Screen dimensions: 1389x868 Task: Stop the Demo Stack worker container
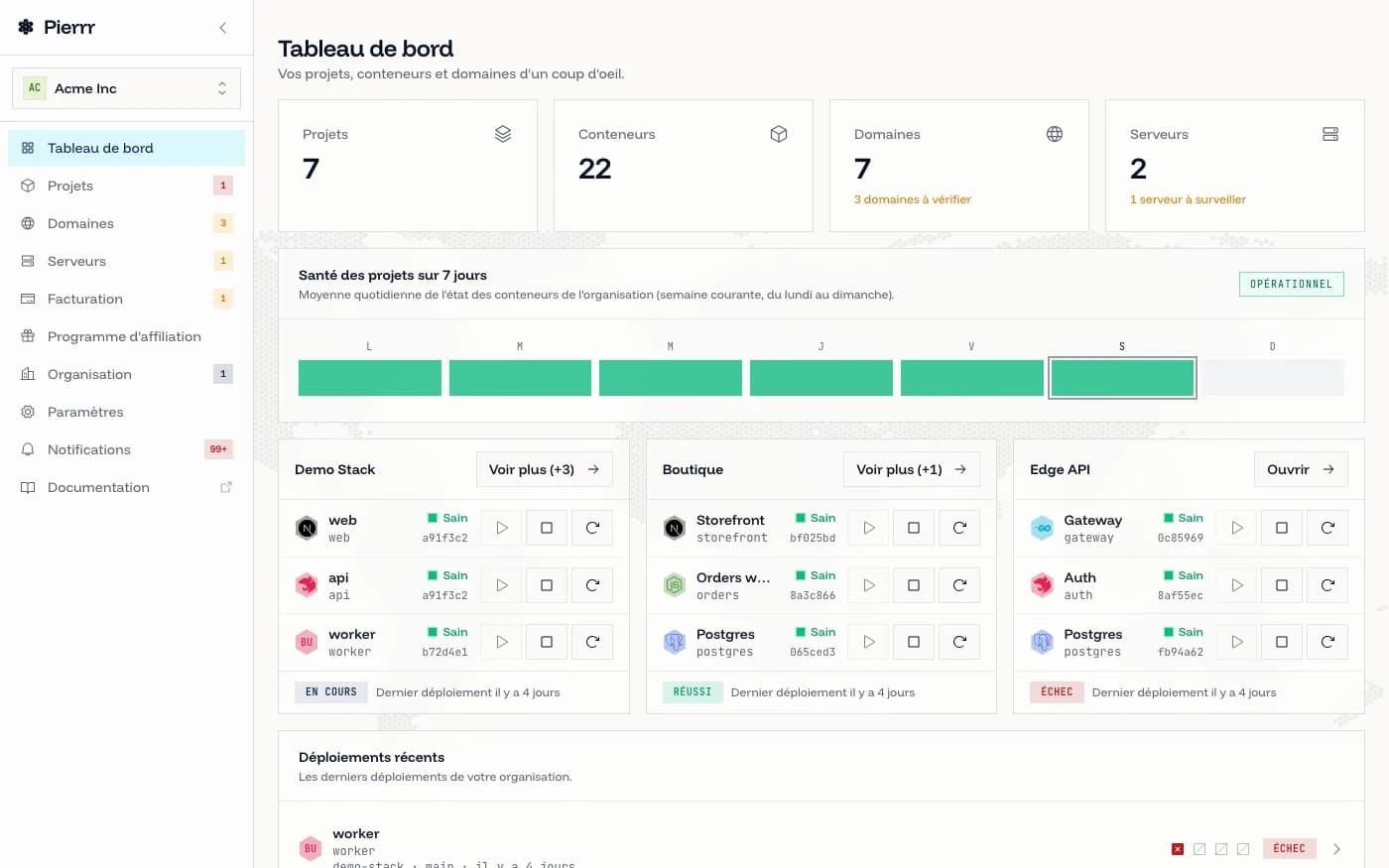tap(547, 642)
